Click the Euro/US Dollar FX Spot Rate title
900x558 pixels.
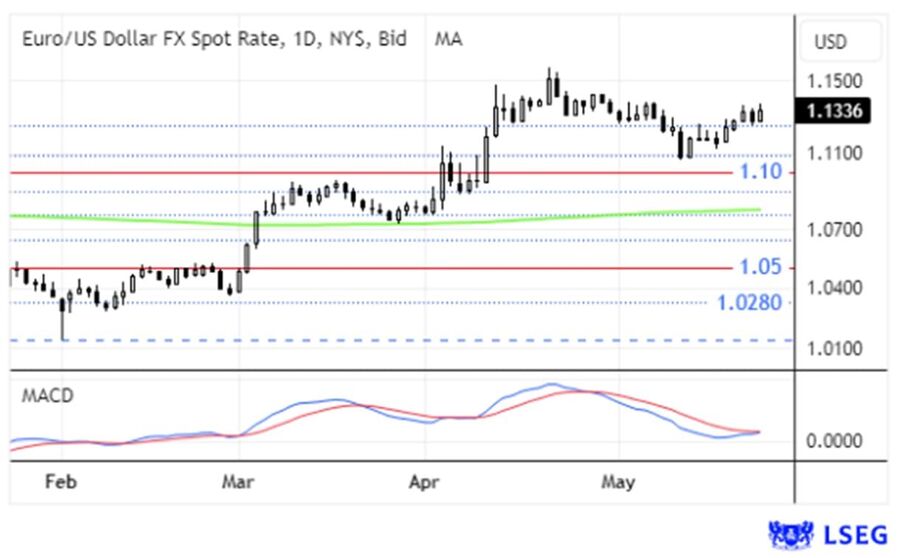[x=214, y=39]
